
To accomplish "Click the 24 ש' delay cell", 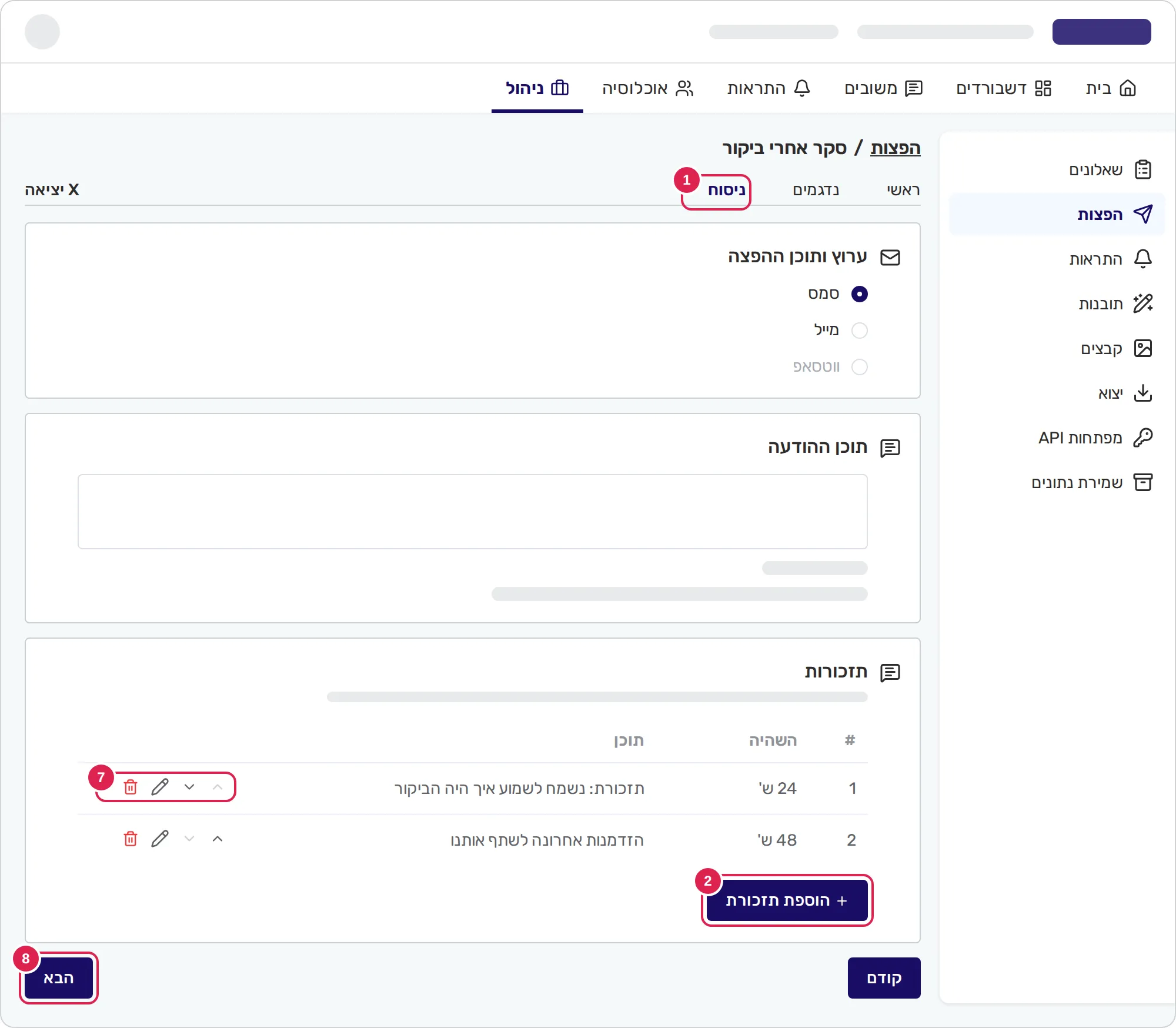I will (777, 788).
